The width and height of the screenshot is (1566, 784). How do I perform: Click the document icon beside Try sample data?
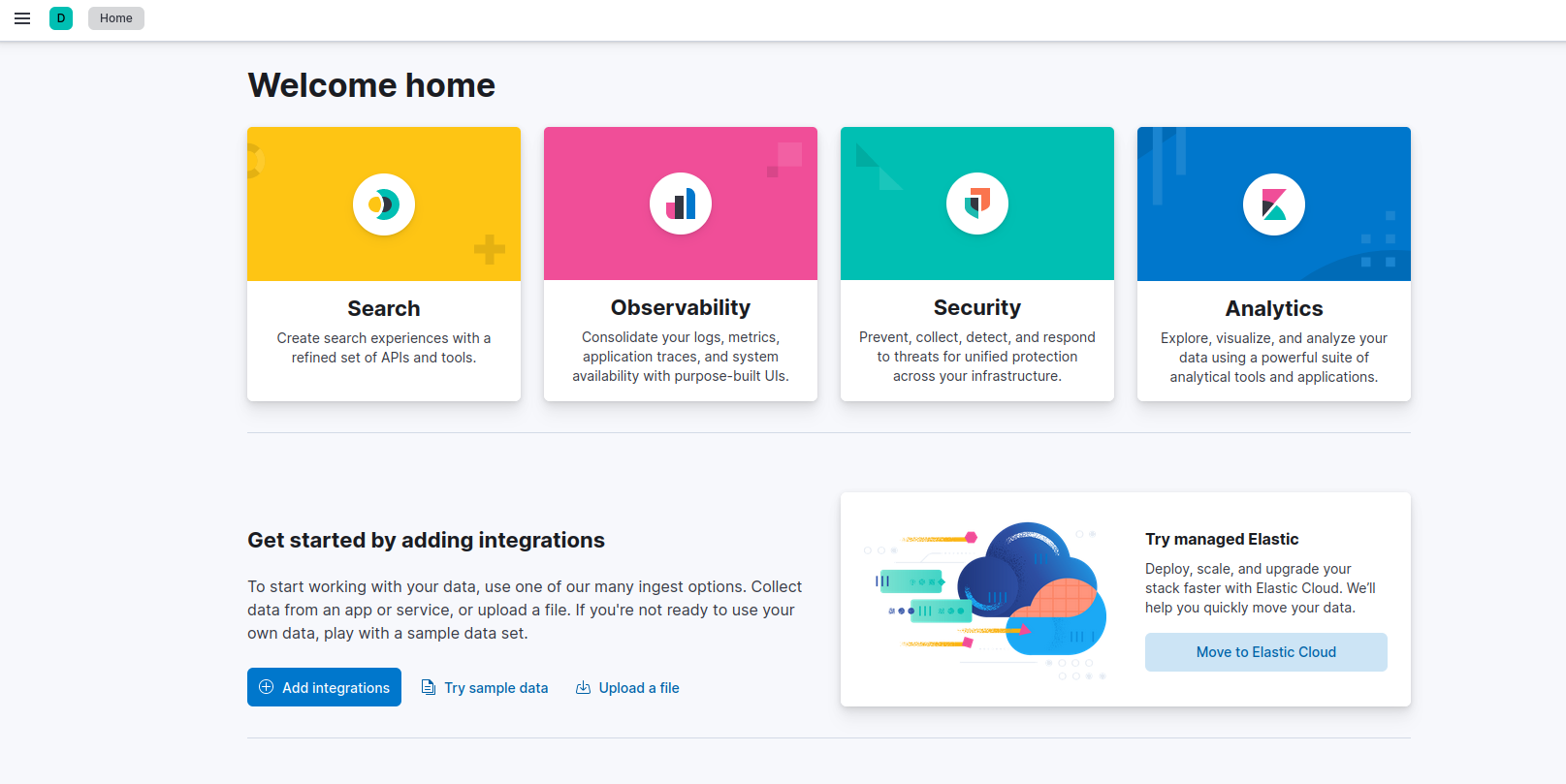428,687
